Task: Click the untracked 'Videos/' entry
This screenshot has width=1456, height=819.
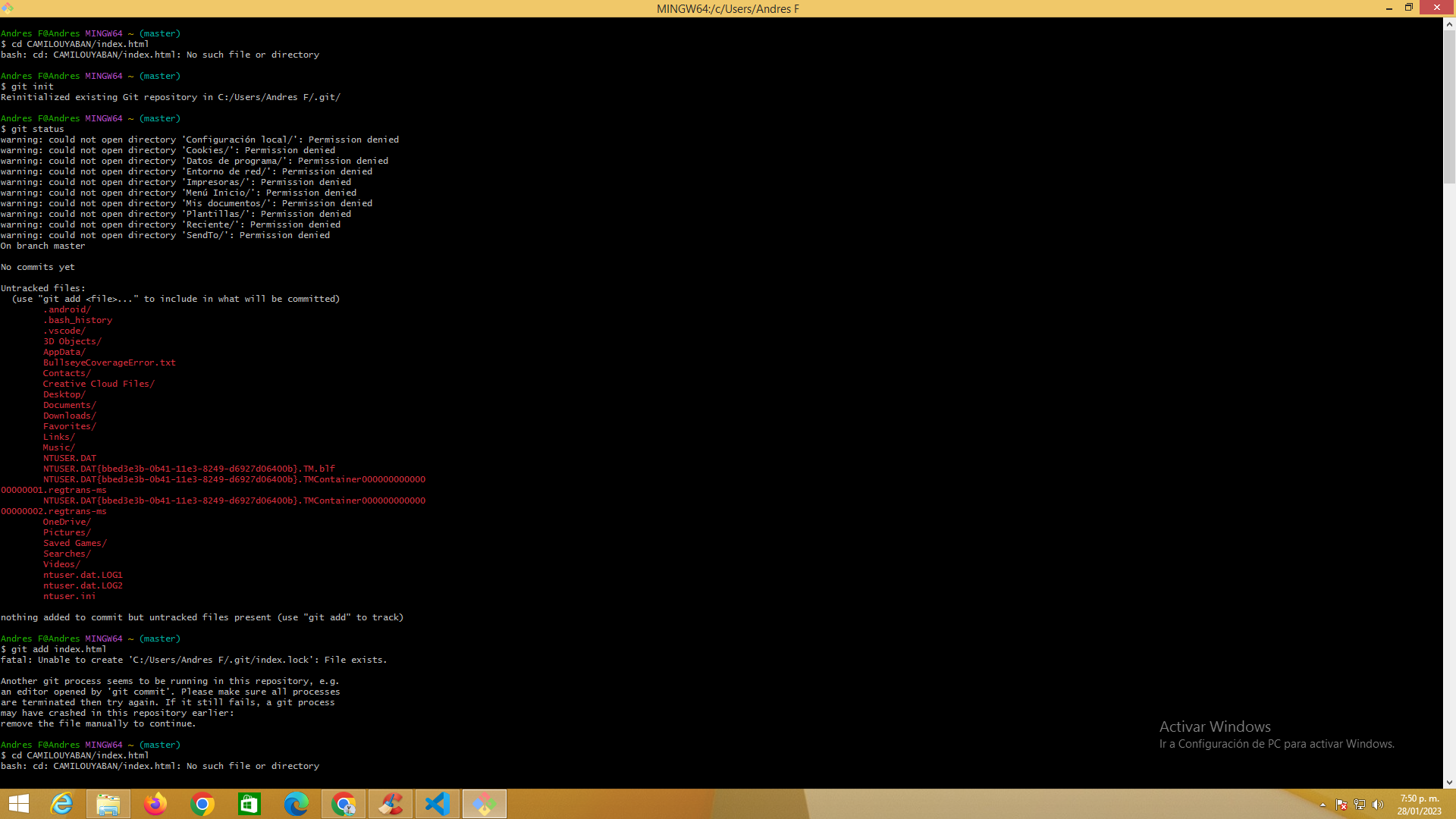Action: [61, 564]
